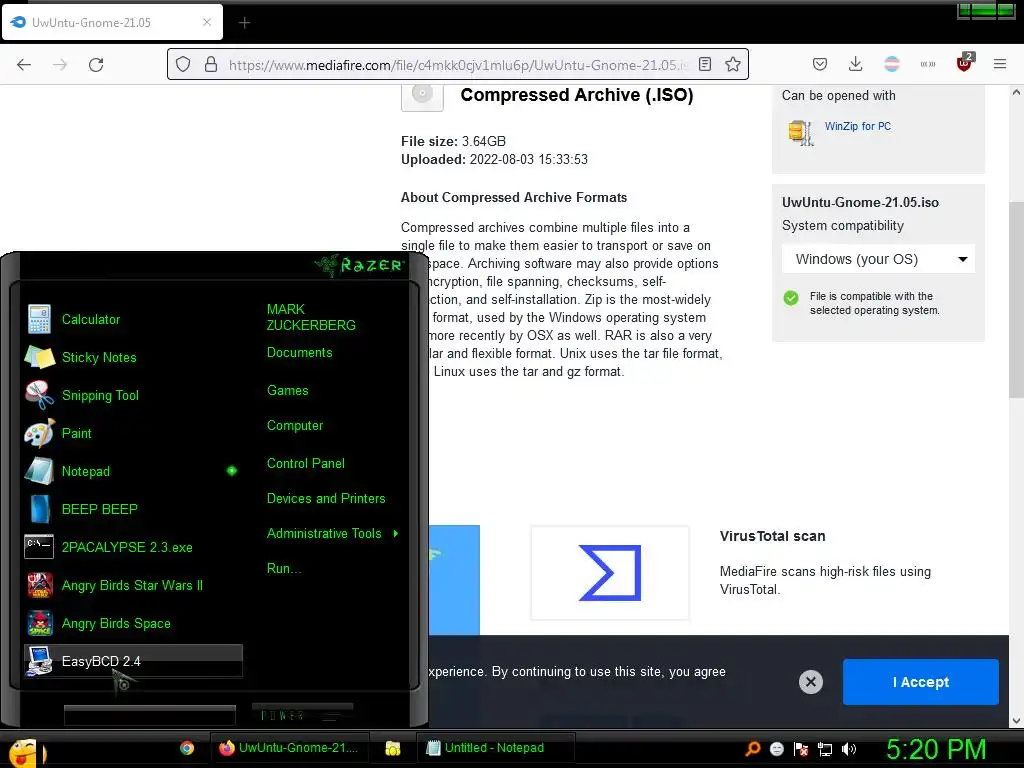Launch Paint from the Start menu

(133, 433)
